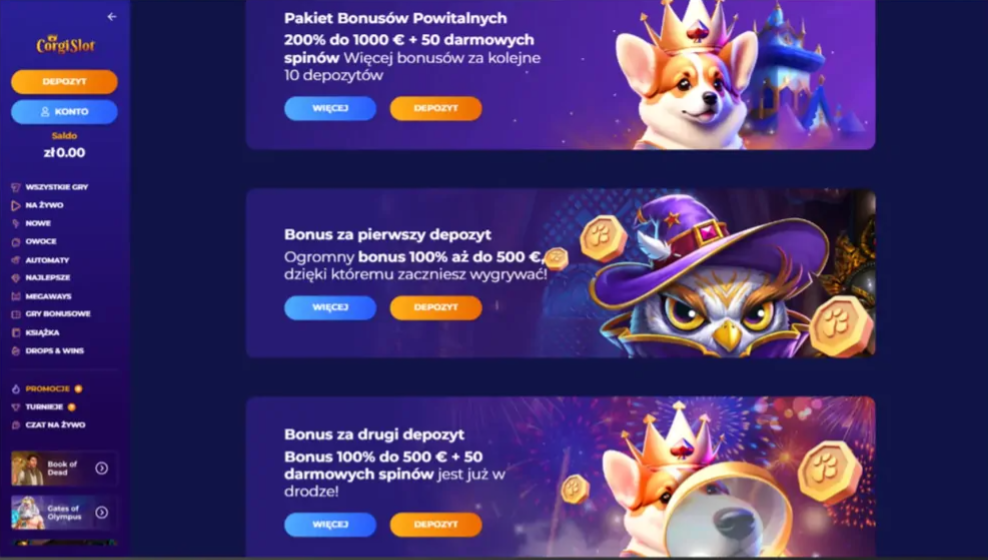The image size is (988, 560).
Task: Open the Konto account button
Action: (64, 111)
